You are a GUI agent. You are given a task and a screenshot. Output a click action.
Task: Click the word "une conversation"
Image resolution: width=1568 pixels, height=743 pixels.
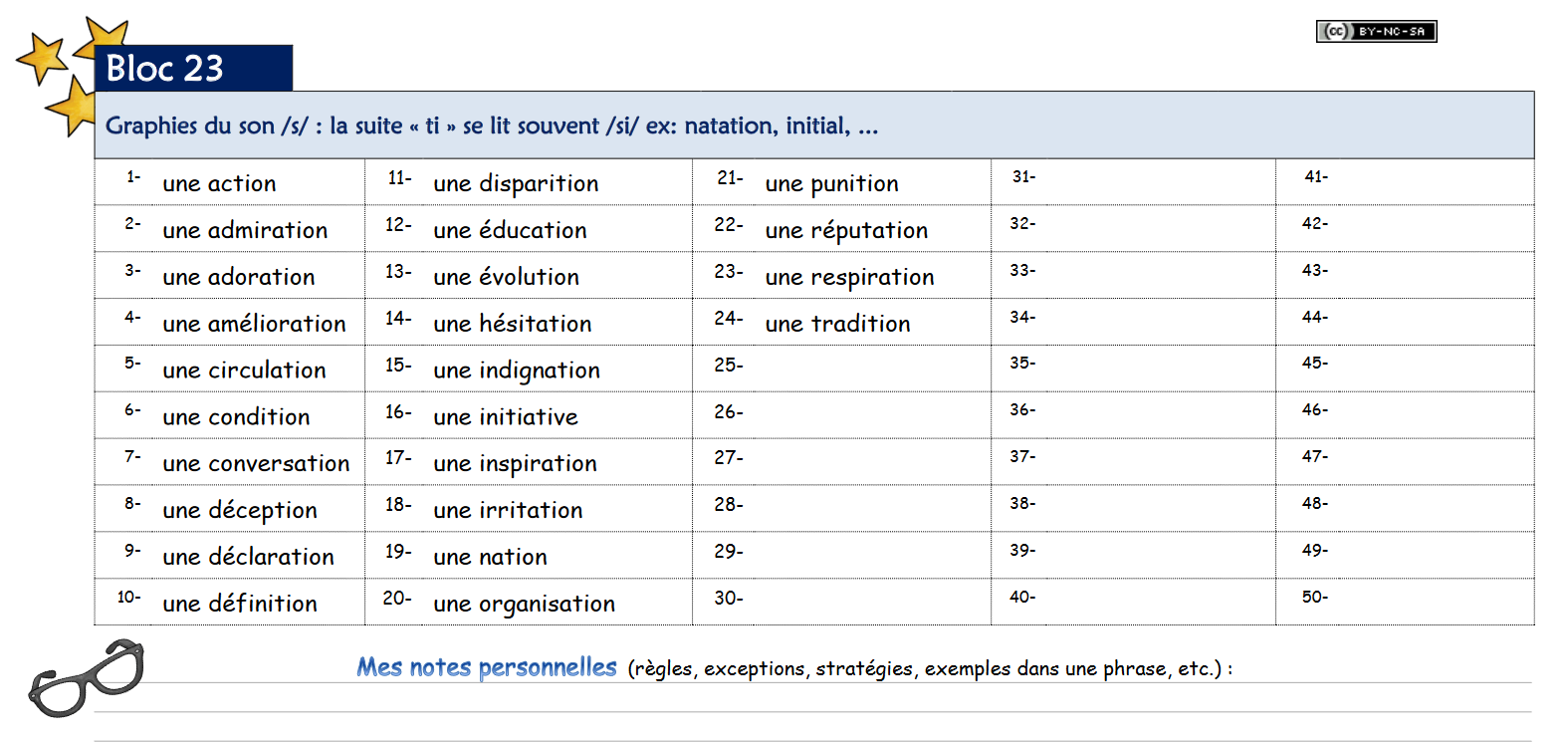256,463
